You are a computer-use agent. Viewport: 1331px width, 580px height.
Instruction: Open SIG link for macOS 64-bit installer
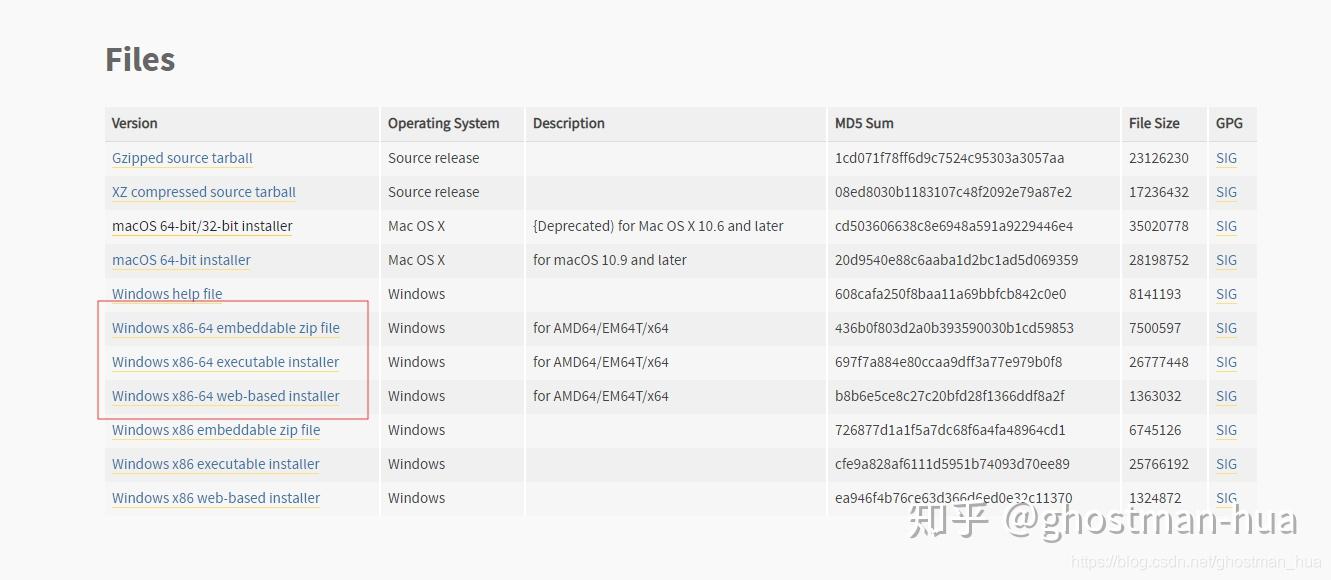(x=1226, y=260)
